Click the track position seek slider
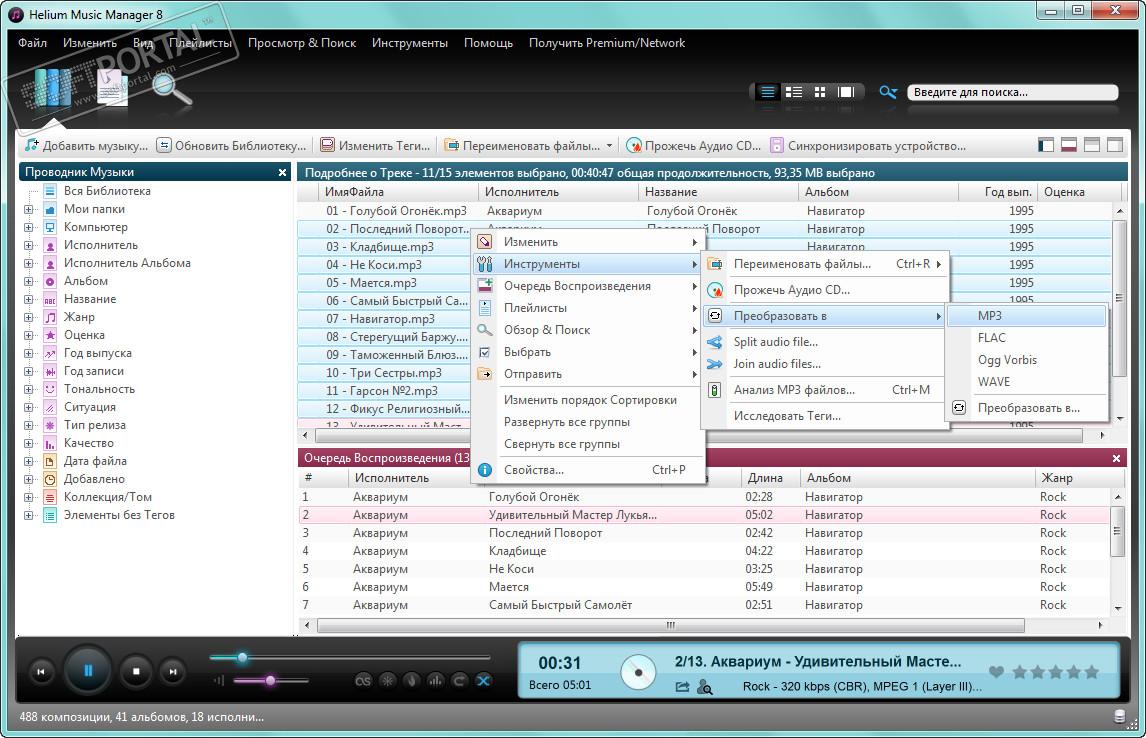The height and width of the screenshot is (738, 1146). 349,658
